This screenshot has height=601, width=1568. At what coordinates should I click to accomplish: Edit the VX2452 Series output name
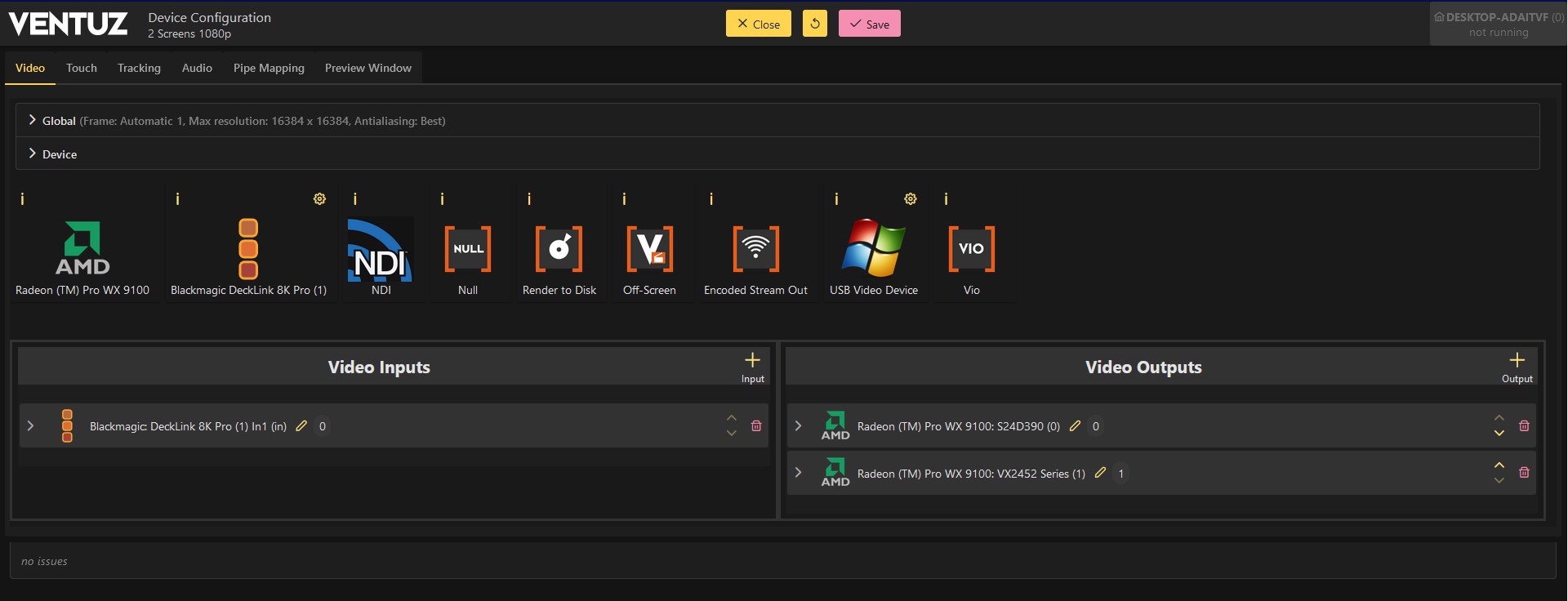pos(1100,473)
